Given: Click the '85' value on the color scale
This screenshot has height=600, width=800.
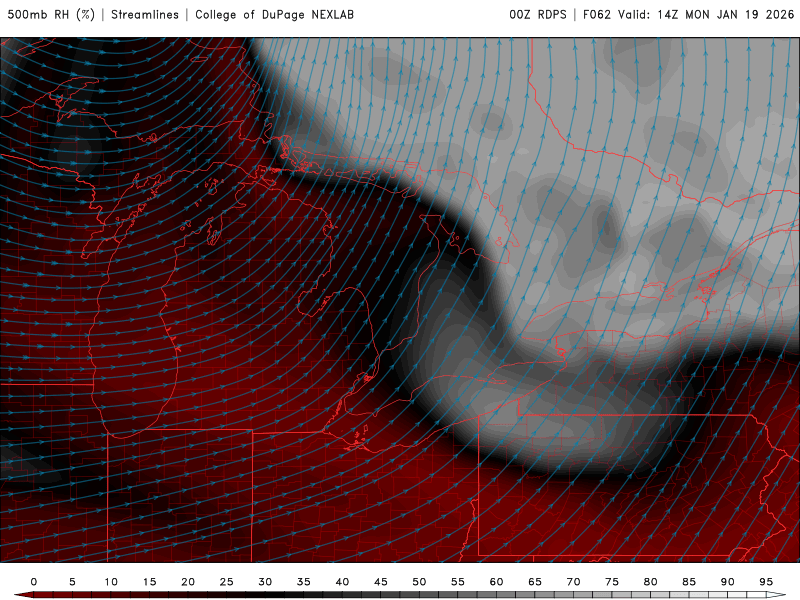Looking at the screenshot, I should point(689,582).
